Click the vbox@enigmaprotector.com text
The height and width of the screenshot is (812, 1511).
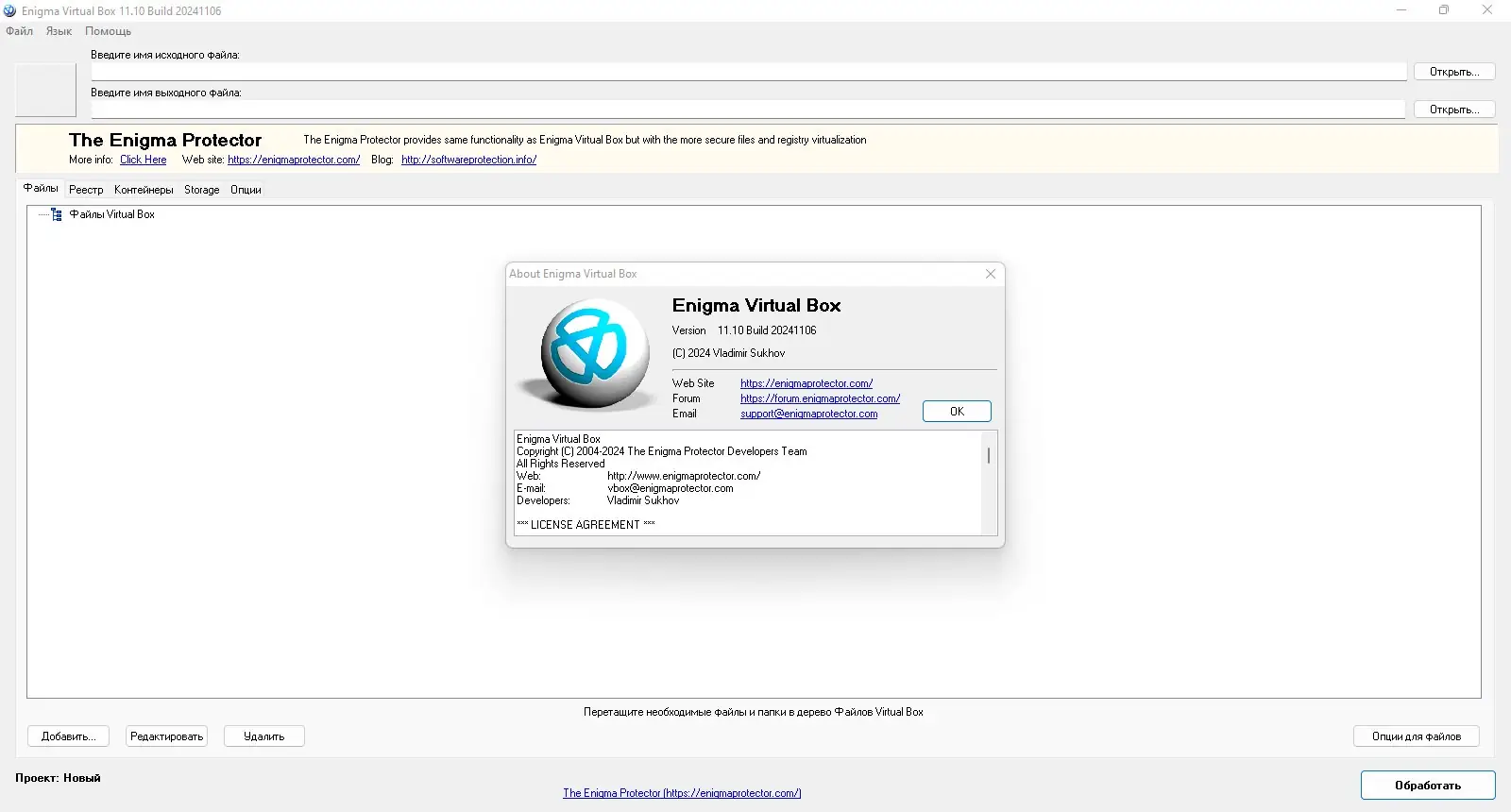pyautogui.click(x=670, y=488)
